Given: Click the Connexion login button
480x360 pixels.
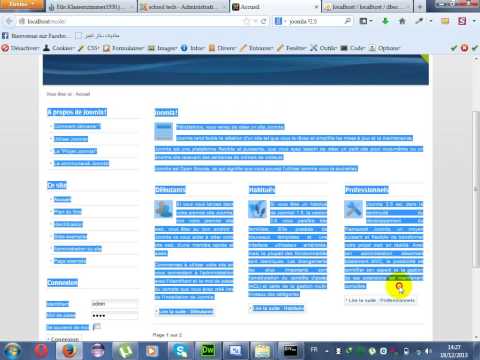Looking at the screenshot, I should click(x=65, y=339).
